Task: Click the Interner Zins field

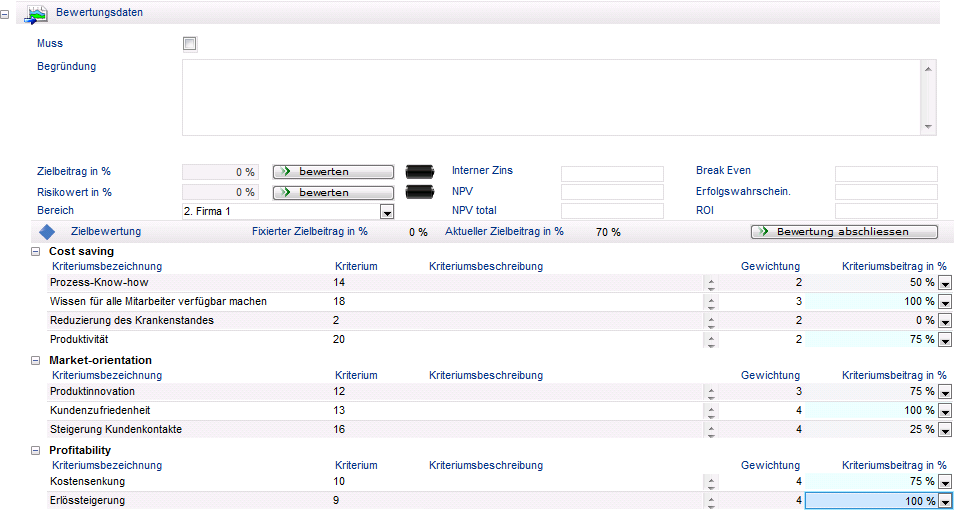Action: point(612,173)
